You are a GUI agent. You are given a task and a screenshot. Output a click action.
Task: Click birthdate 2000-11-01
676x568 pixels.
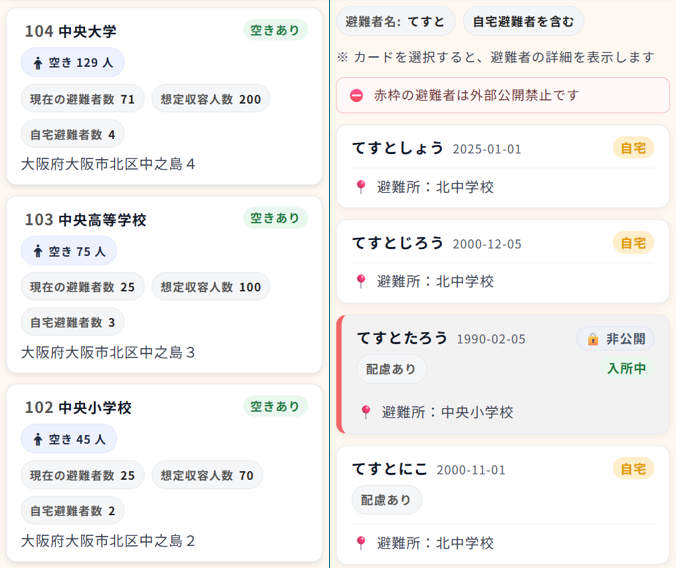coord(471,470)
